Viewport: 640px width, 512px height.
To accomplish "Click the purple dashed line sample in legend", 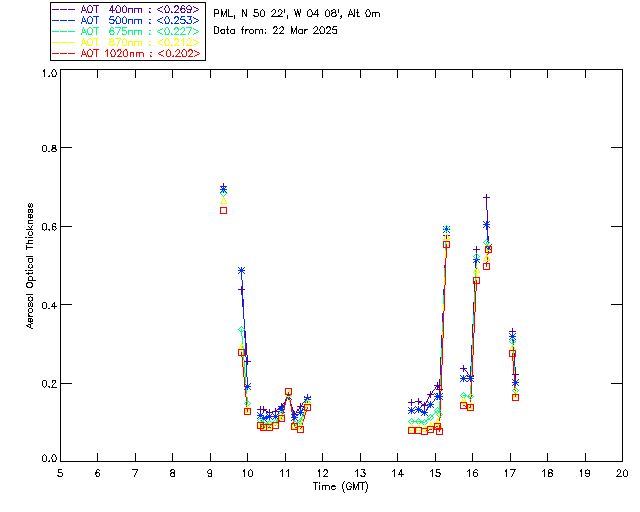I will click(64, 9).
